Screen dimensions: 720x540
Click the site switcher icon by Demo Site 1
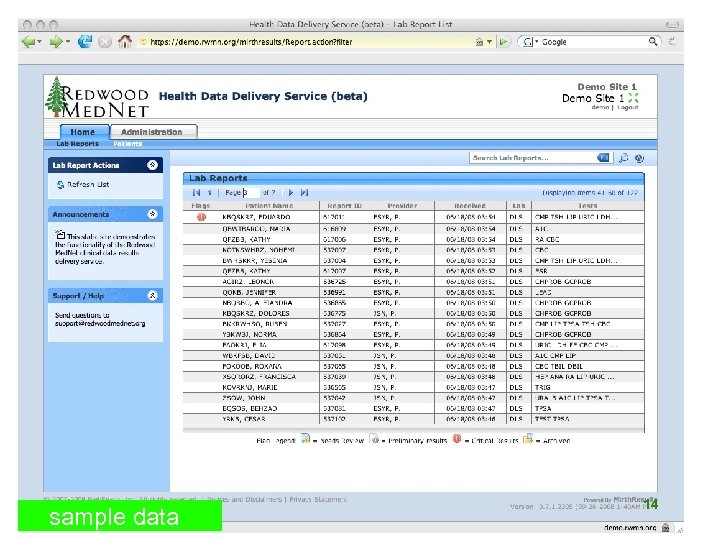coord(633,98)
